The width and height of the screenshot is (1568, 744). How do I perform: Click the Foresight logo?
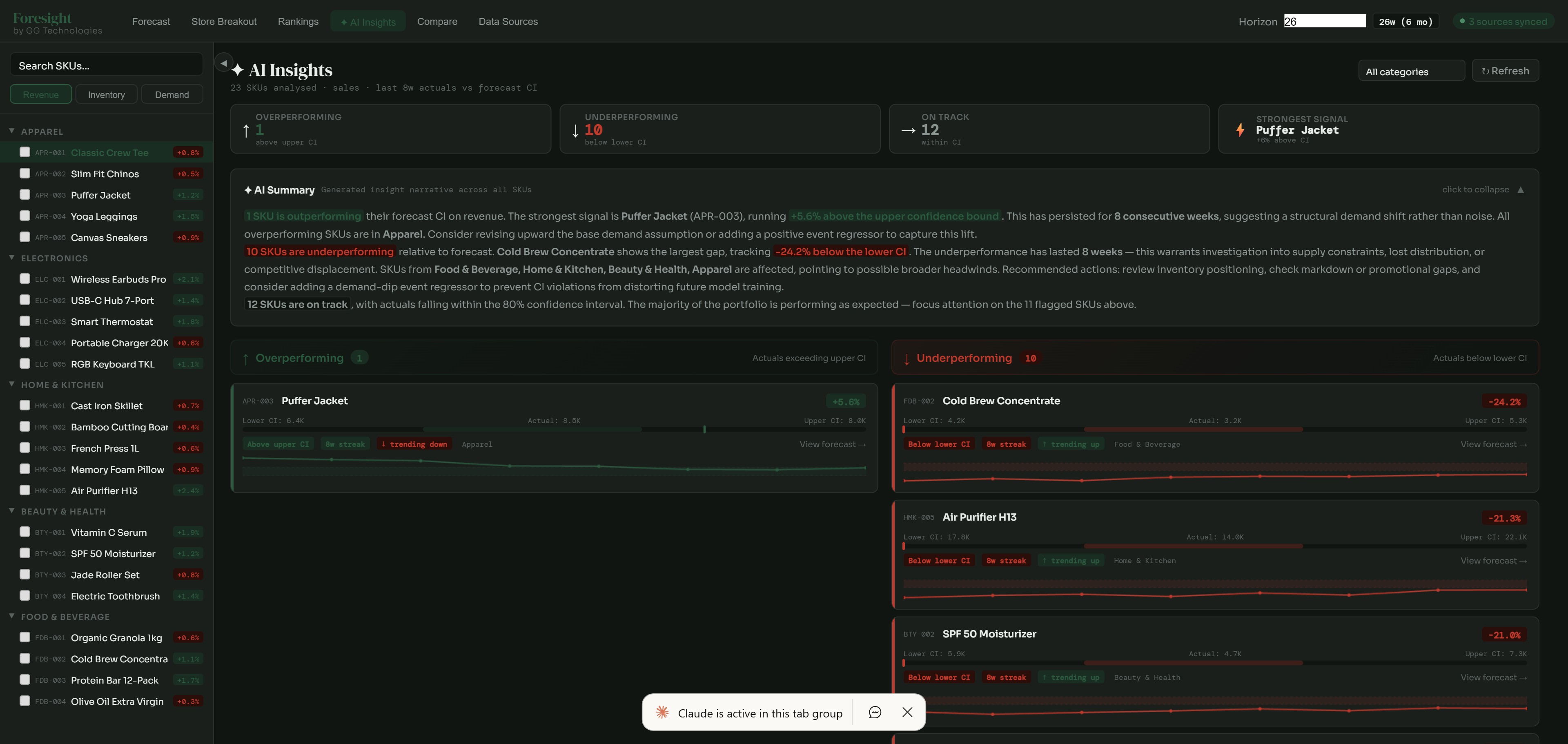coord(41,18)
